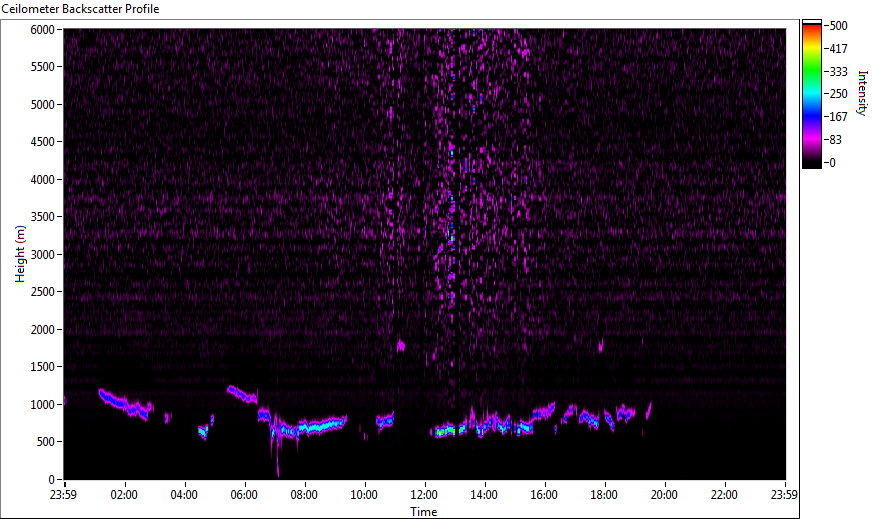Click the 1000 height axis tick label
This screenshot has height=519, width=872.
tap(42, 405)
